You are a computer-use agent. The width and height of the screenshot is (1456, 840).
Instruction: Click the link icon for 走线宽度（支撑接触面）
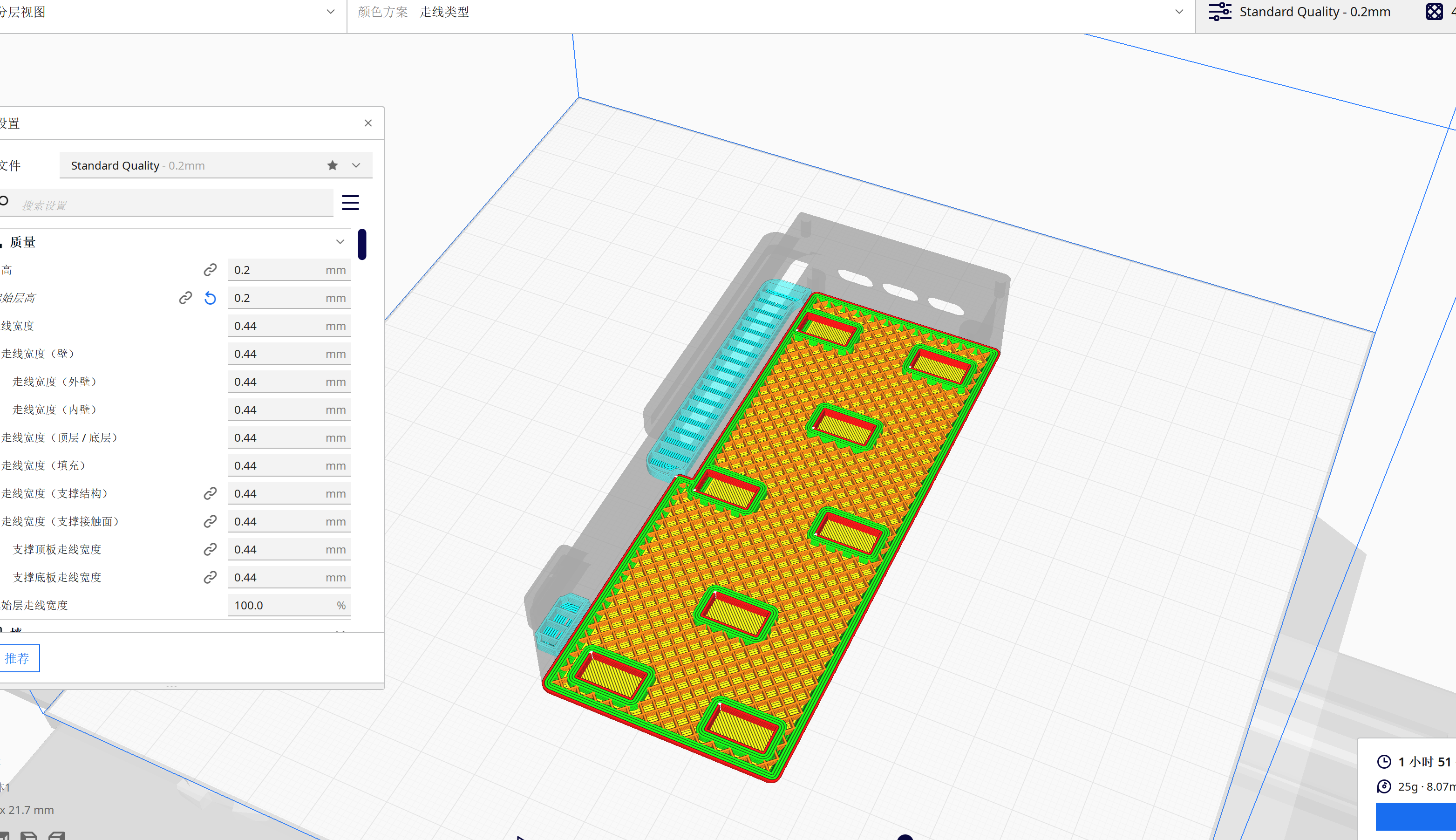coord(210,521)
